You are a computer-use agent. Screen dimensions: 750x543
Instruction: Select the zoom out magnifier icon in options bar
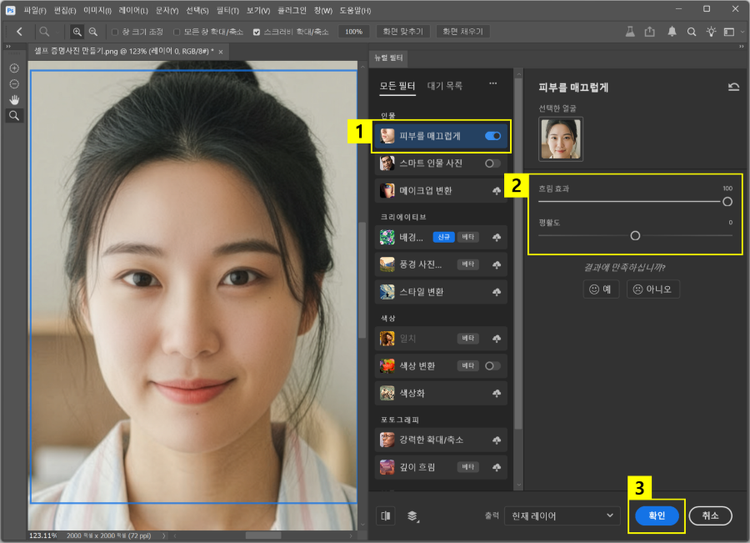pos(93,32)
